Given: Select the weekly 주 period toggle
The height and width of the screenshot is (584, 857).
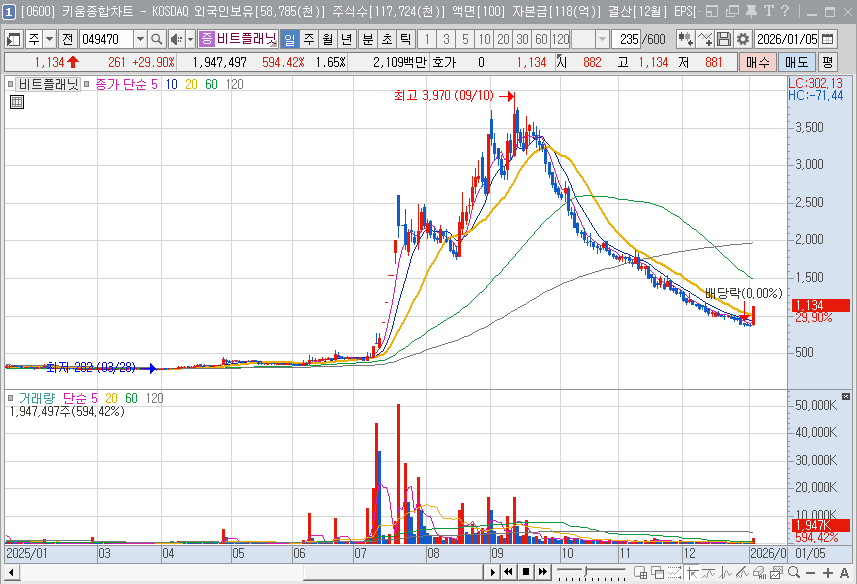Looking at the screenshot, I should (309, 39).
